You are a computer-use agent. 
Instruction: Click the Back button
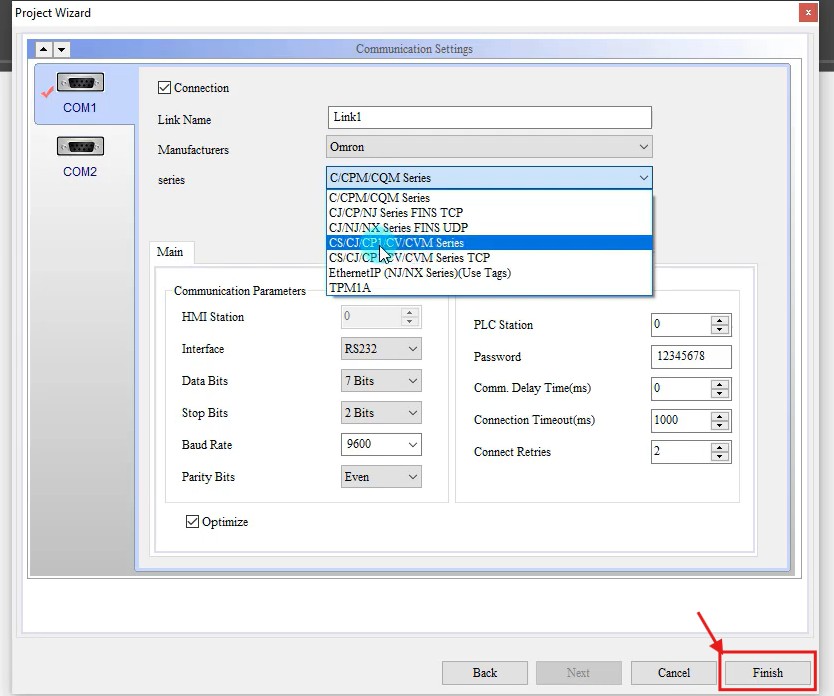coord(485,673)
